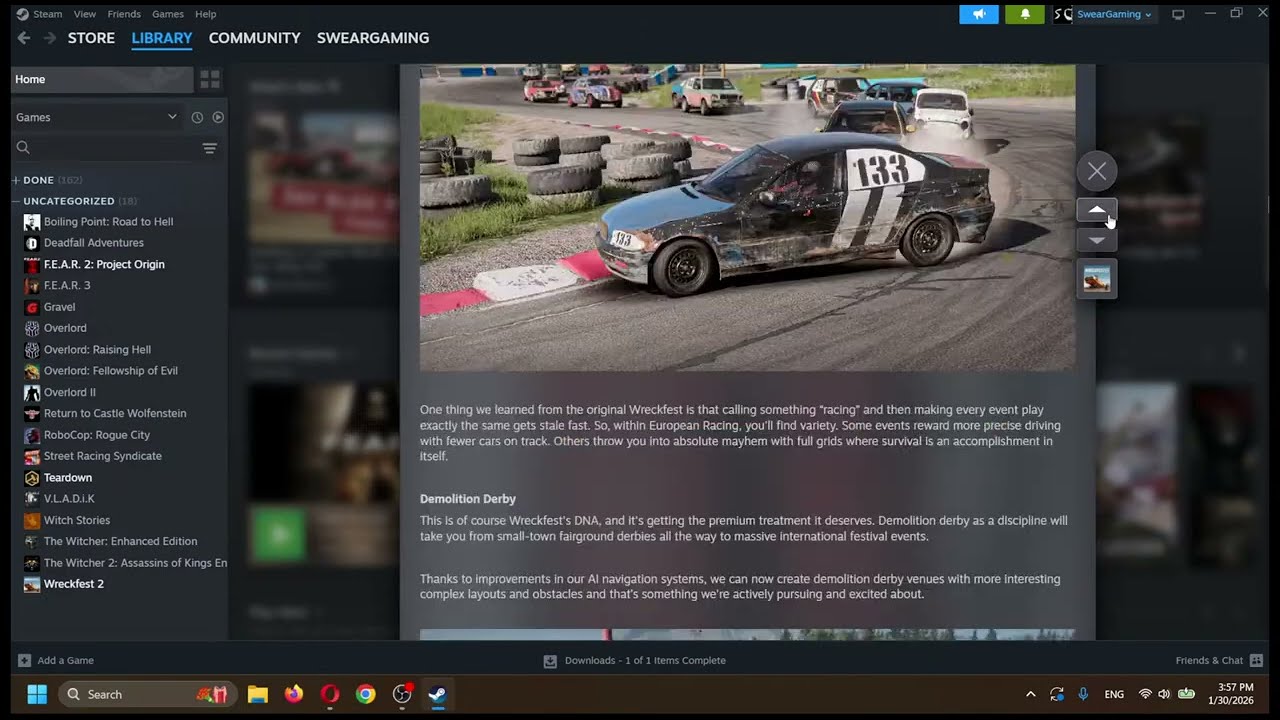Expand the Games filter dropdown
Screen dimensions: 1280x720
[x=96, y=117]
